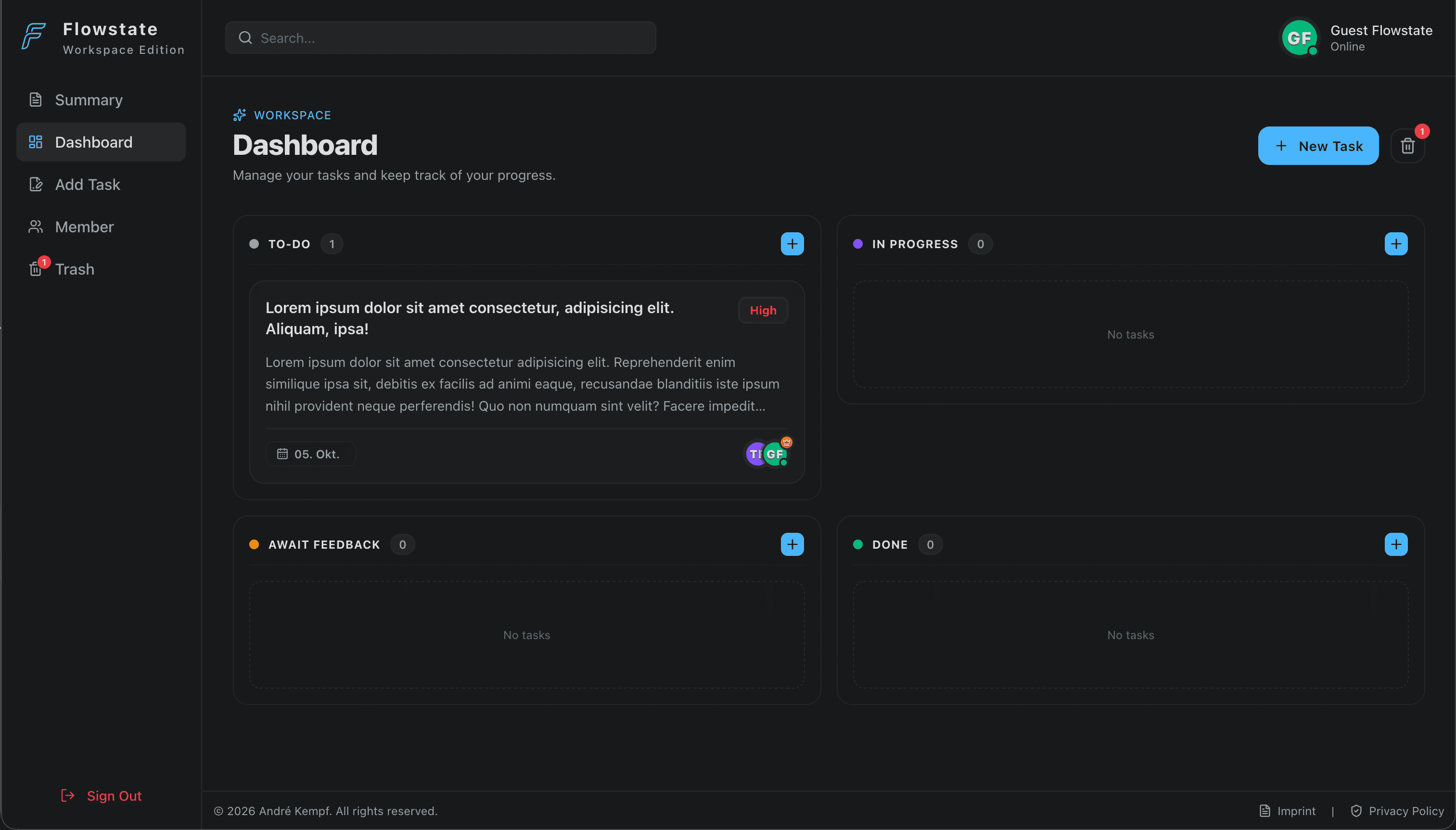This screenshot has width=1456, height=830.
Task: Open the Member section
Action: (101, 227)
